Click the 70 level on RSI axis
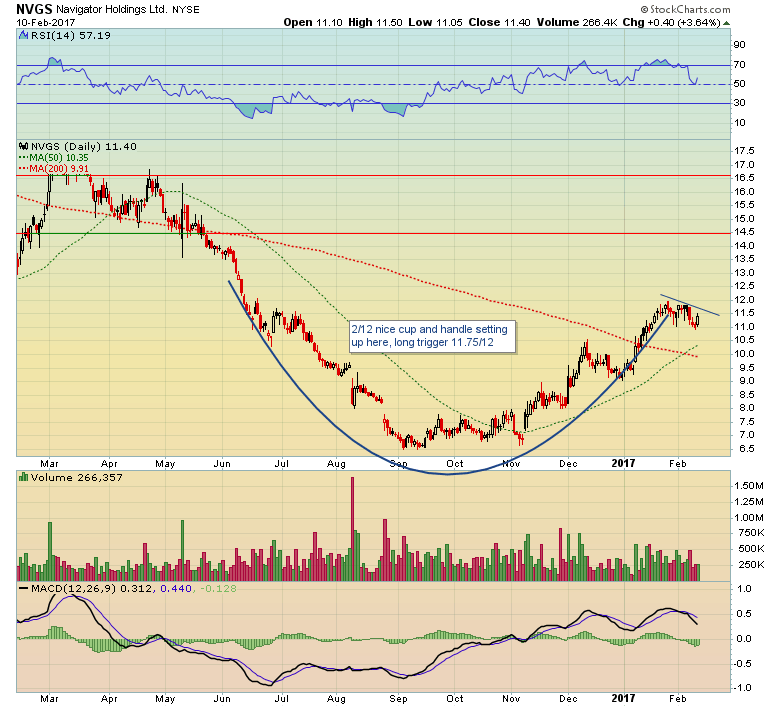 pos(739,65)
